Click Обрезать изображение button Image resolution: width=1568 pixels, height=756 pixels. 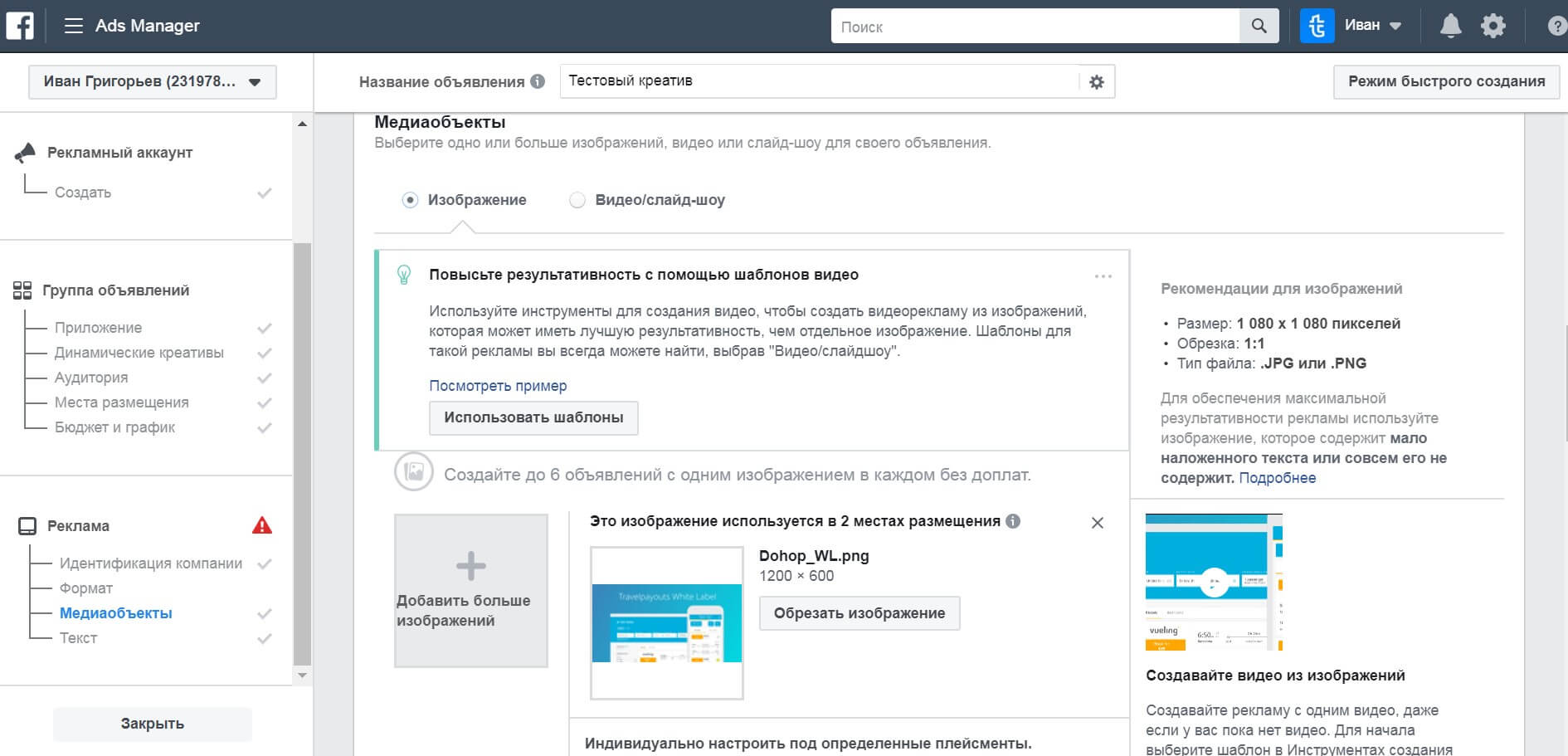859,613
